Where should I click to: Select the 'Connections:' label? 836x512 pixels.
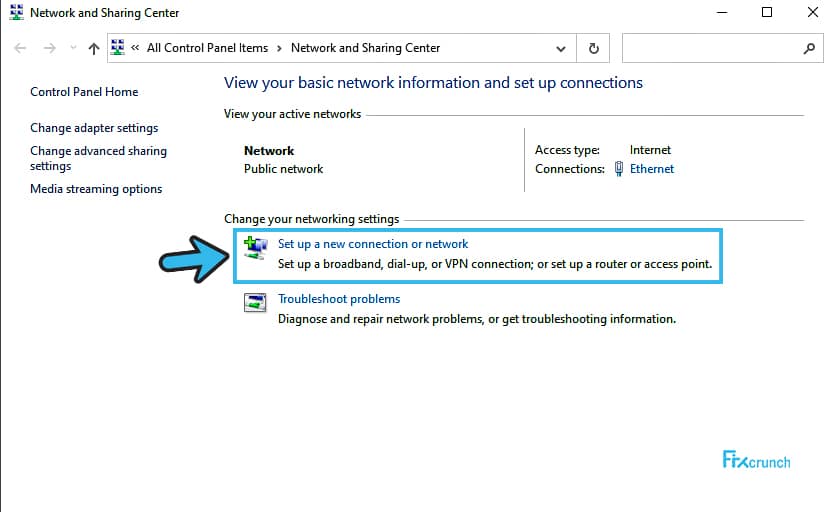click(x=569, y=169)
